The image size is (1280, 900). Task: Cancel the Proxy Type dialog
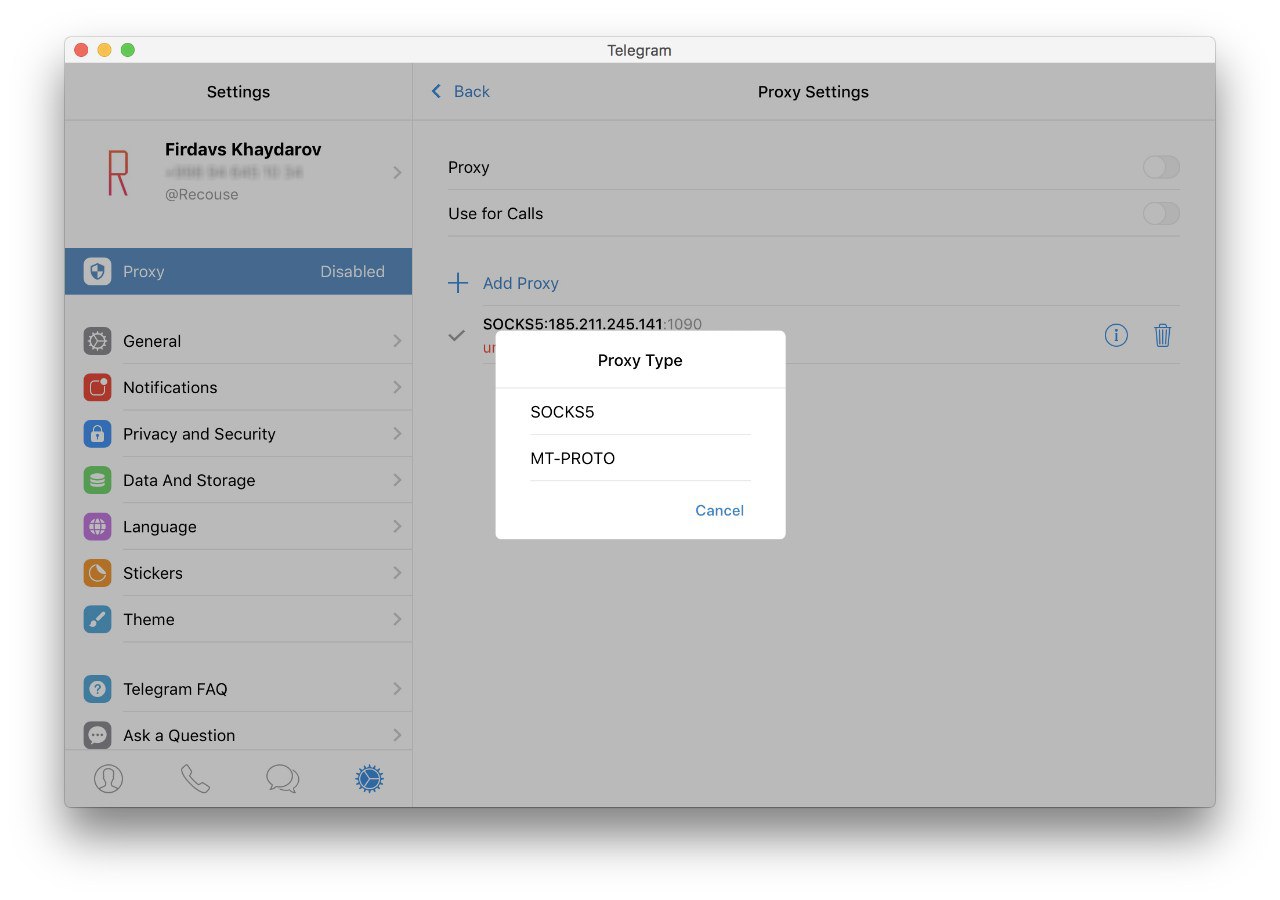pyautogui.click(x=719, y=510)
